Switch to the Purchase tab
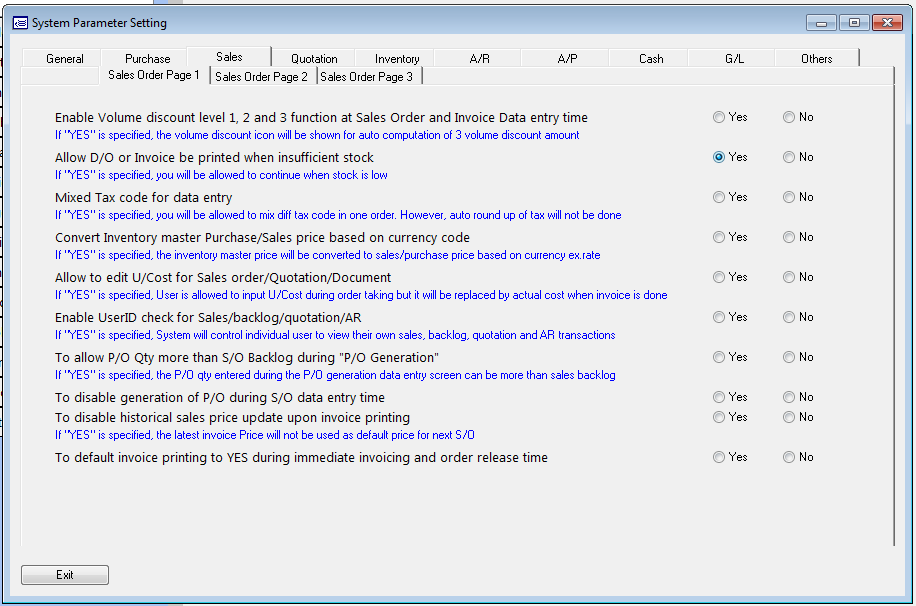Screen dimensions: 916x606 148,59
